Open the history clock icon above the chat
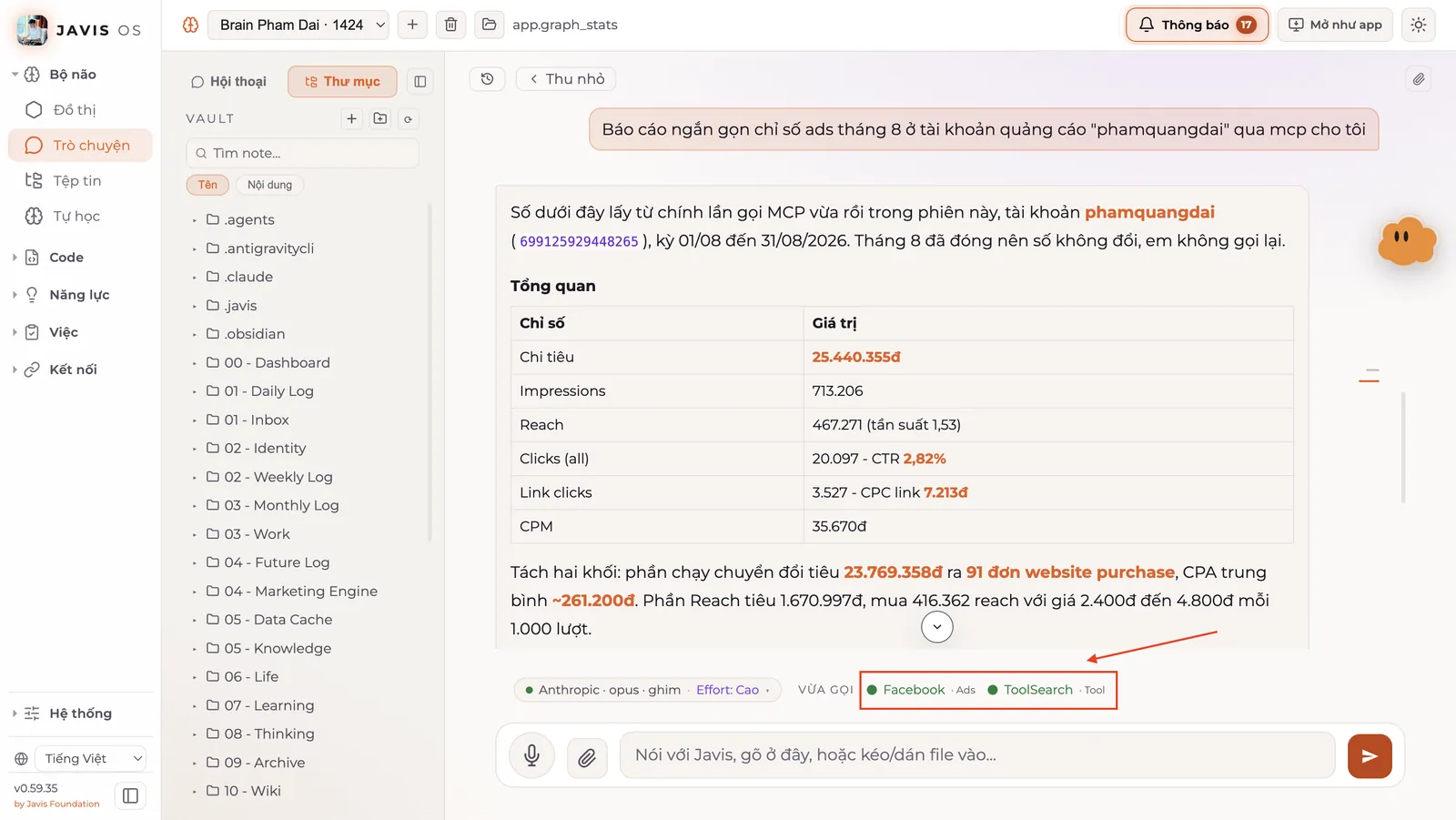The width and height of the screenshot is (1456, 820). click(x=487, y=79)
